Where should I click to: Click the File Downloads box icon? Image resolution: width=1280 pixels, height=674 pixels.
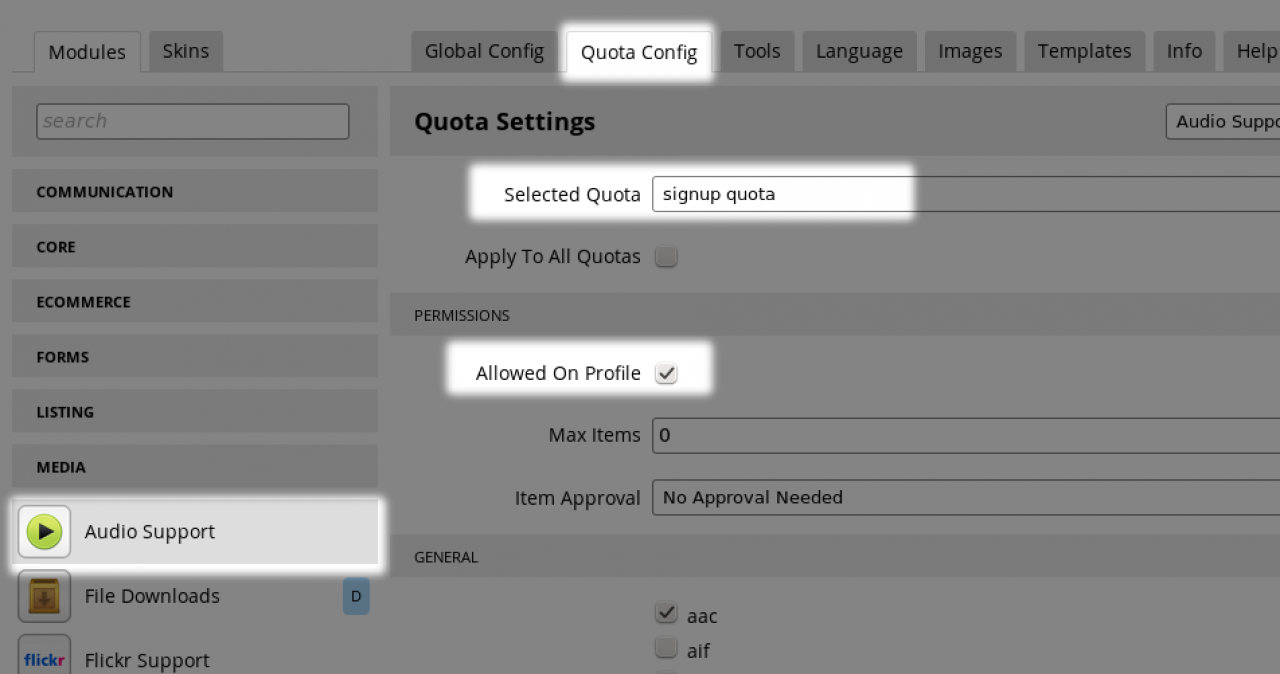point(44,596)
